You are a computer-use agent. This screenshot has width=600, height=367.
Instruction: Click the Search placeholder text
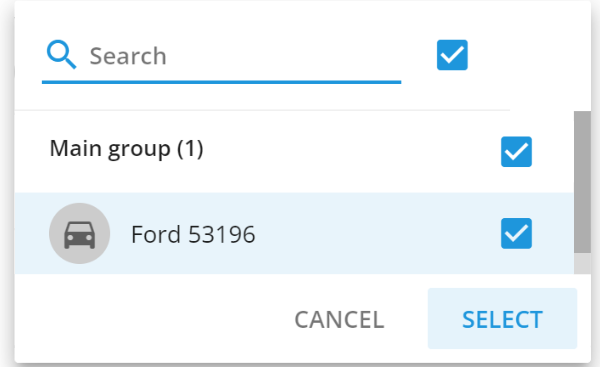(x=128, y=56)
